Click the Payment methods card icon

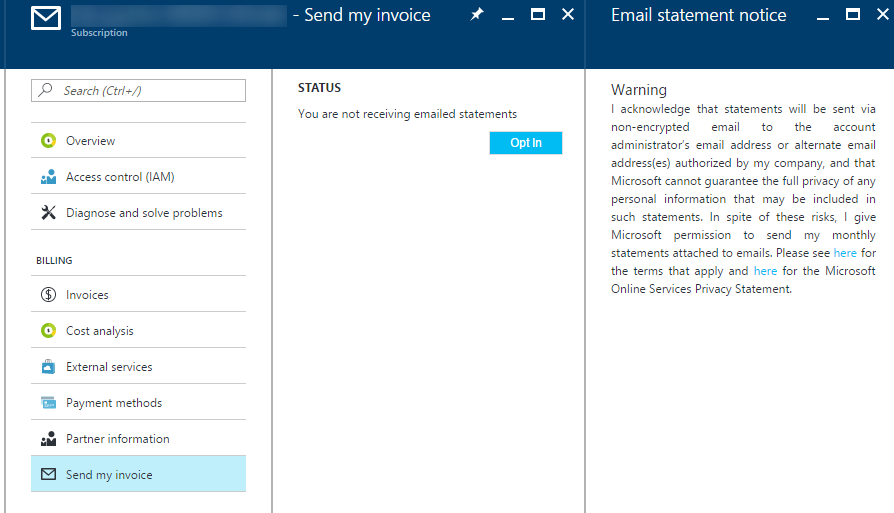(x=48, y=403)
